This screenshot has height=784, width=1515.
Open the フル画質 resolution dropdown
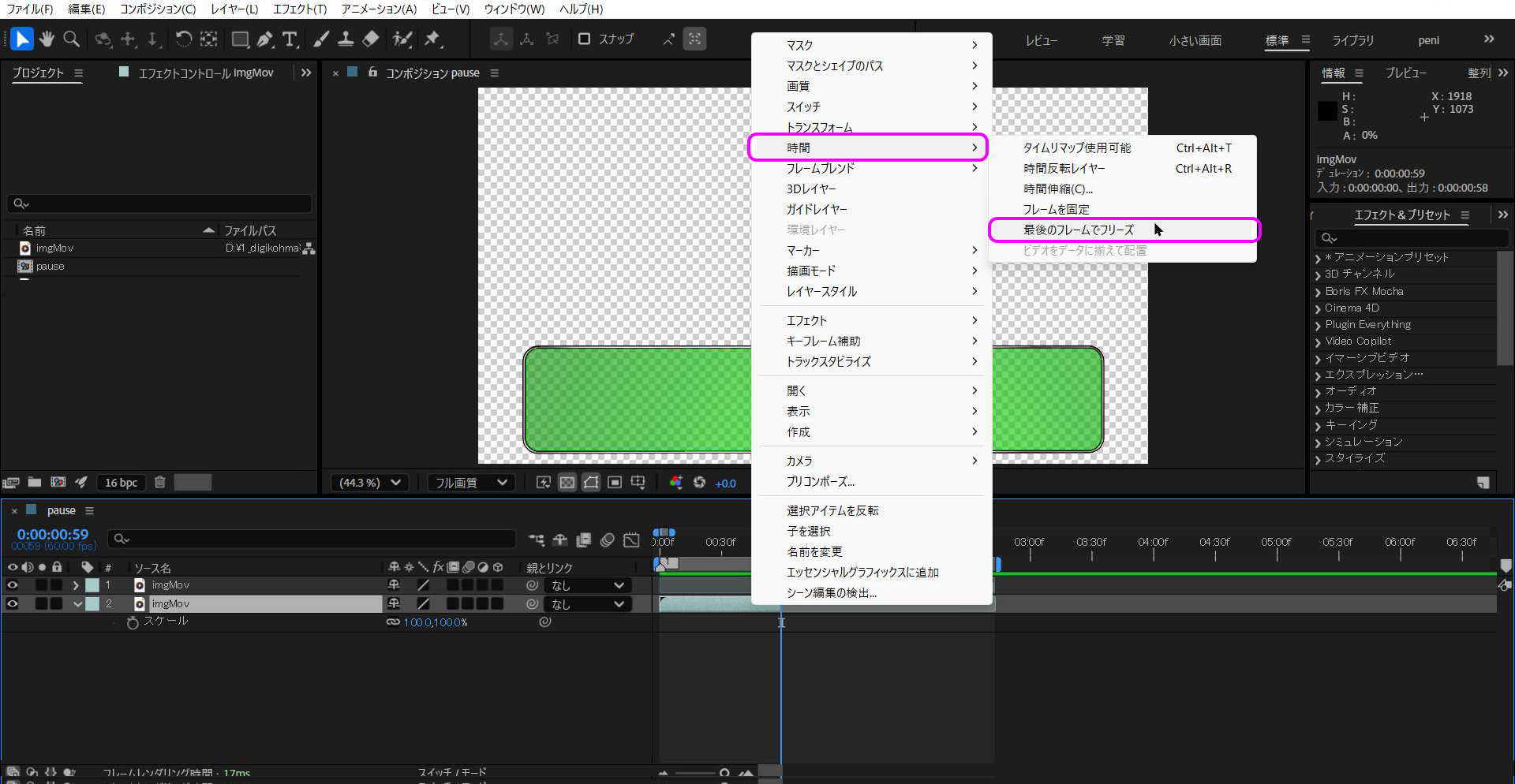pos(471,483)
